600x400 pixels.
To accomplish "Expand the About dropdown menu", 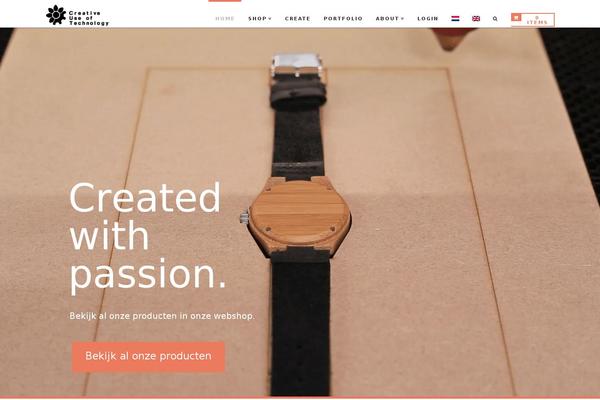I will tap(390, 18).
